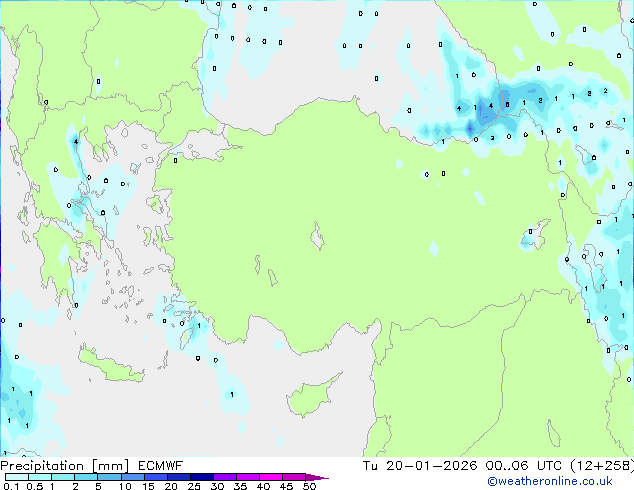Click the '0.1' legend scale label

tap(11, 486)
